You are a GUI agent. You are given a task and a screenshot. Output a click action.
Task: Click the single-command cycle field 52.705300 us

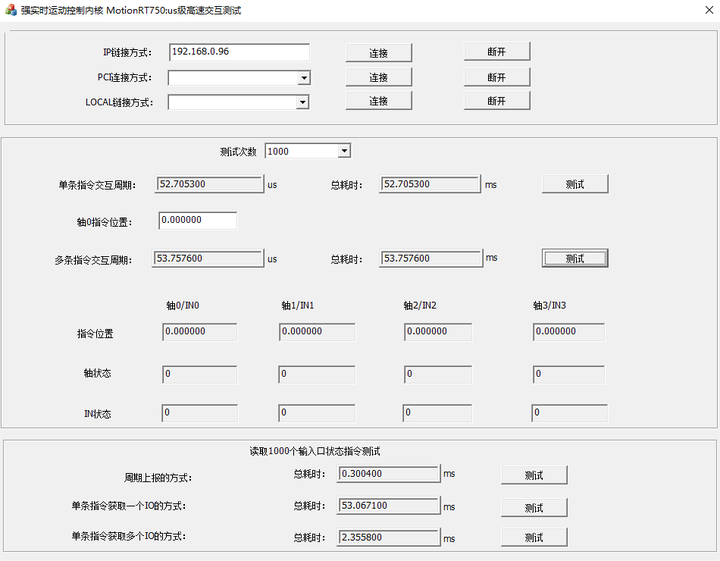(209, 184)
